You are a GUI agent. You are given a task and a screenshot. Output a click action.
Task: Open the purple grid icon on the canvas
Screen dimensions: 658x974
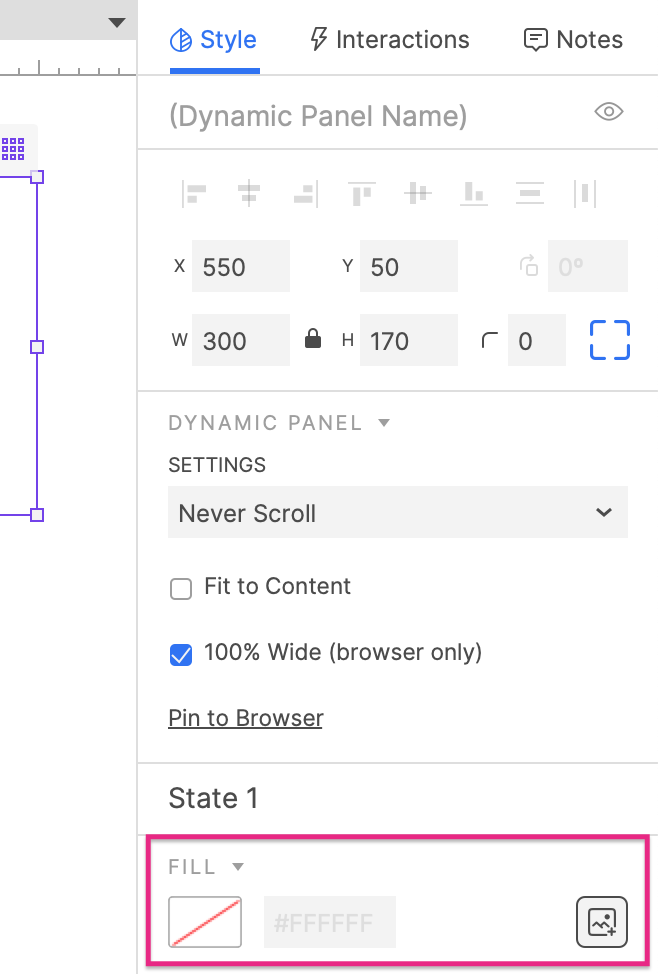click(x=13, y=150)
